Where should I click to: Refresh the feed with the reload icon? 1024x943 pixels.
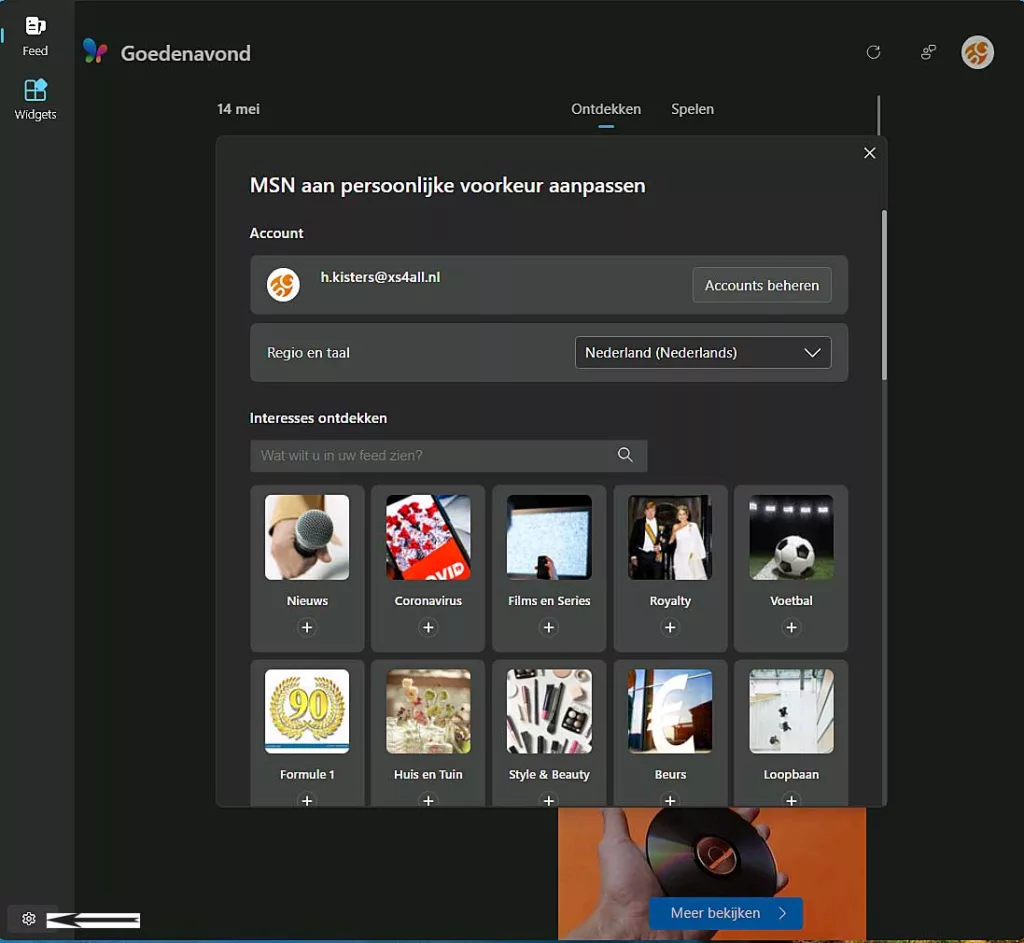[x=873, y=52]
